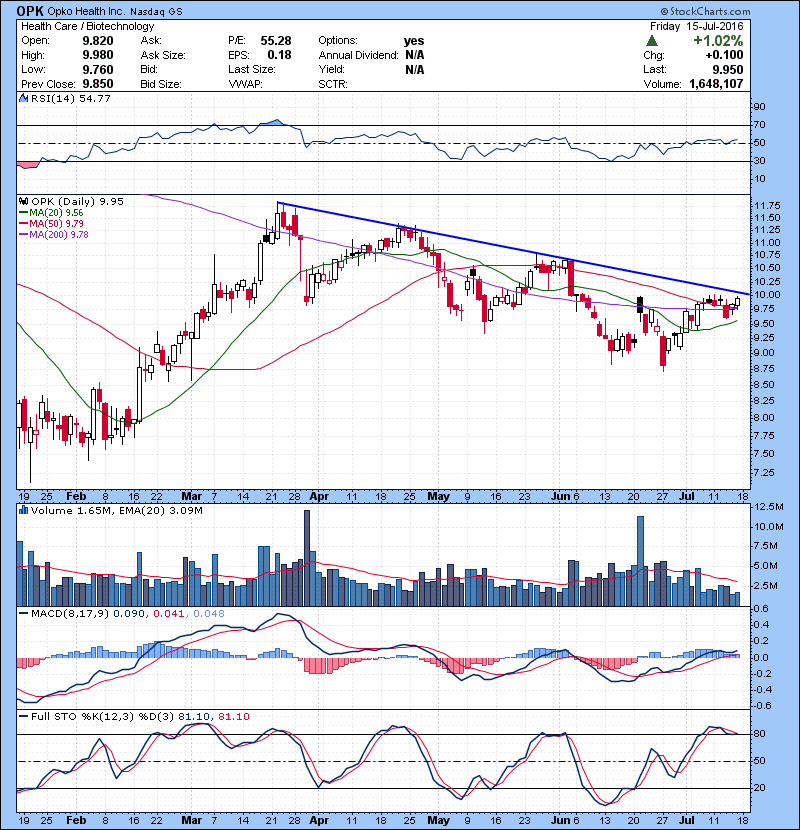Click the red MACD signal value 0.041
Screen dimensions: 800x830
tap(169, 614)
